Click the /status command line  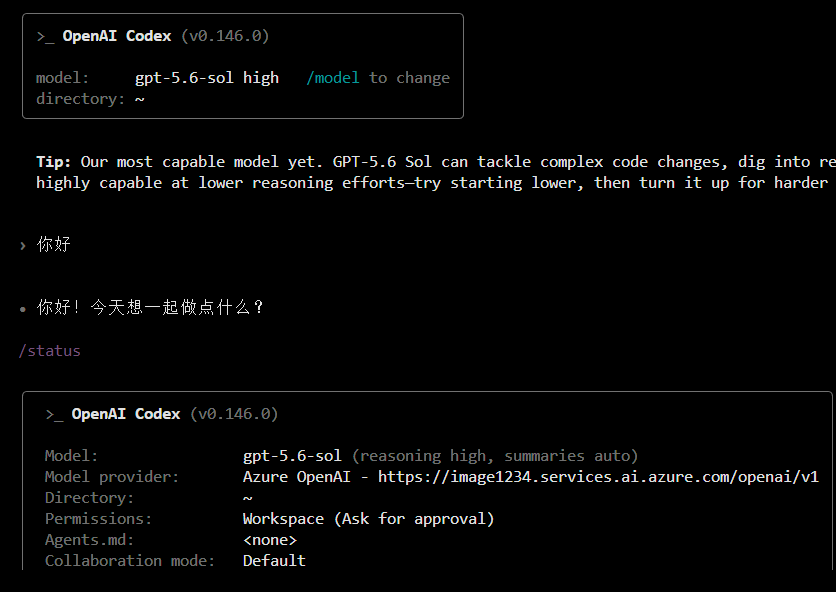(x=50, y=351)
